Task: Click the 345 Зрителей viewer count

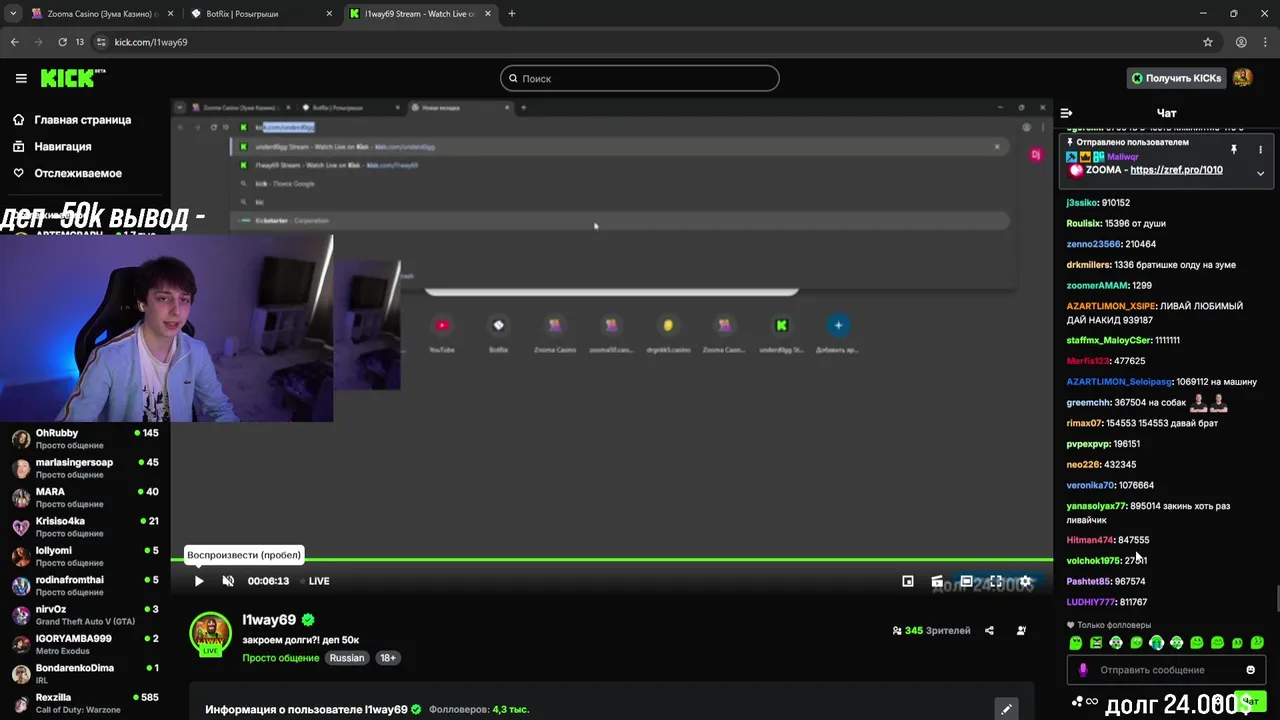Action: point(931,631)
